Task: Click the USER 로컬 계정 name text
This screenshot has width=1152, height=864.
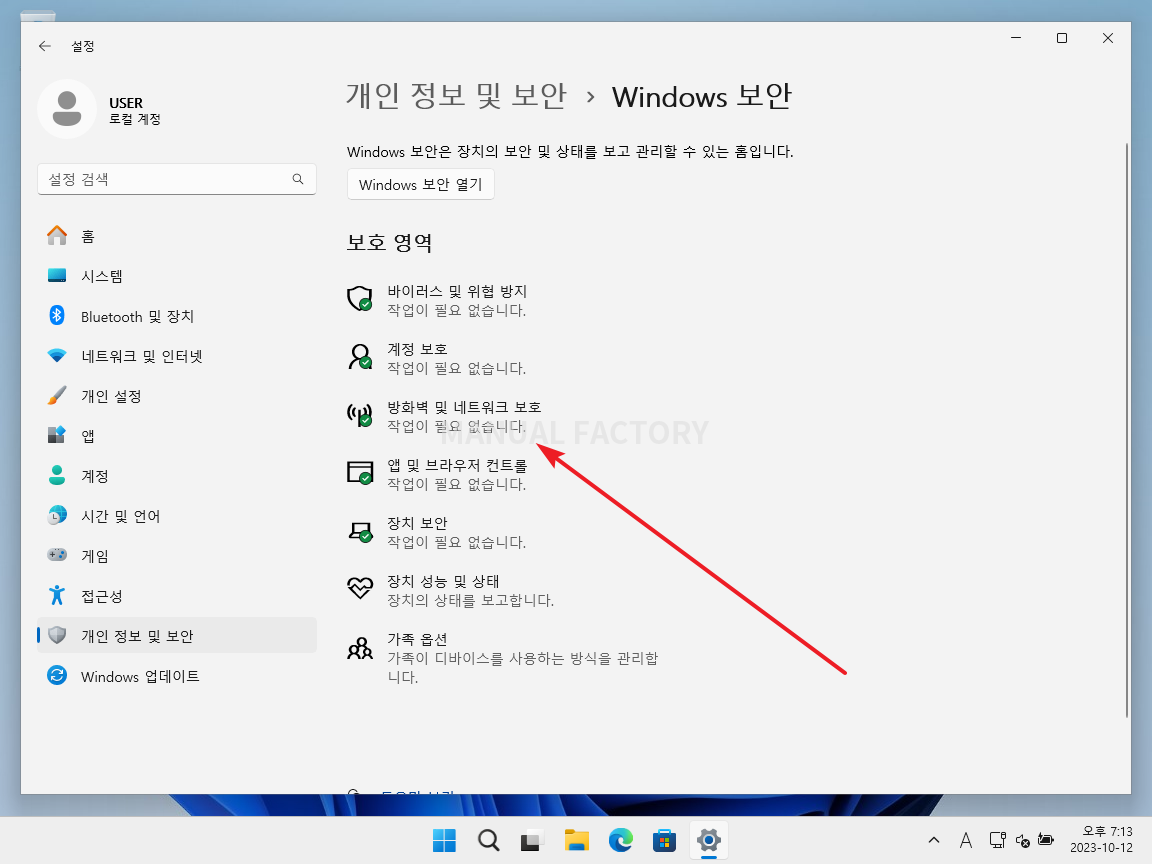Action: [134, 111]
